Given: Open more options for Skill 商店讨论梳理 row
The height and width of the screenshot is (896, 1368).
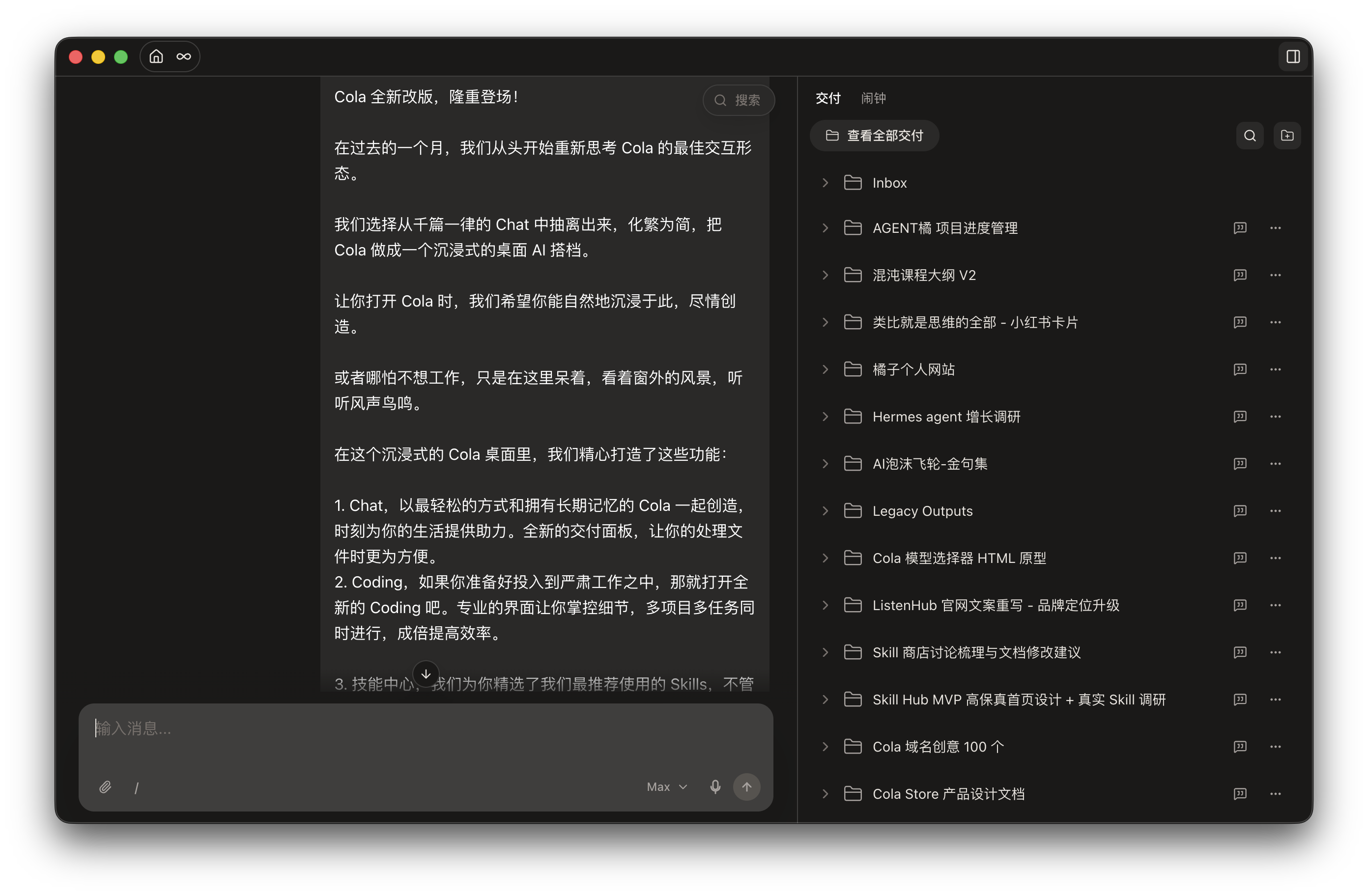Looking at the screenshot, I should click(1276, 652).
